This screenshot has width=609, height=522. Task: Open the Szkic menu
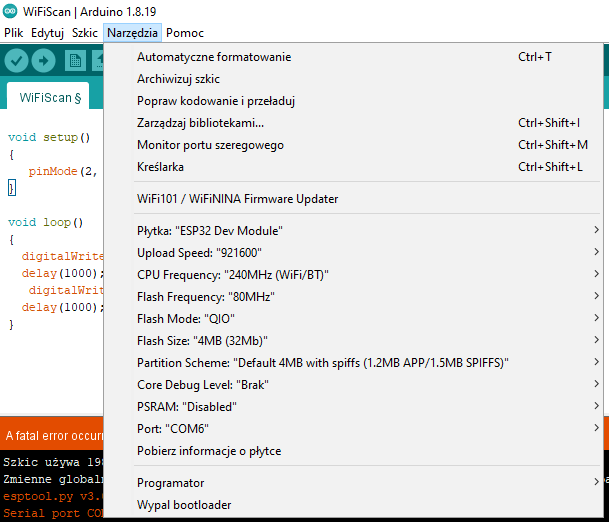(85, 33)
